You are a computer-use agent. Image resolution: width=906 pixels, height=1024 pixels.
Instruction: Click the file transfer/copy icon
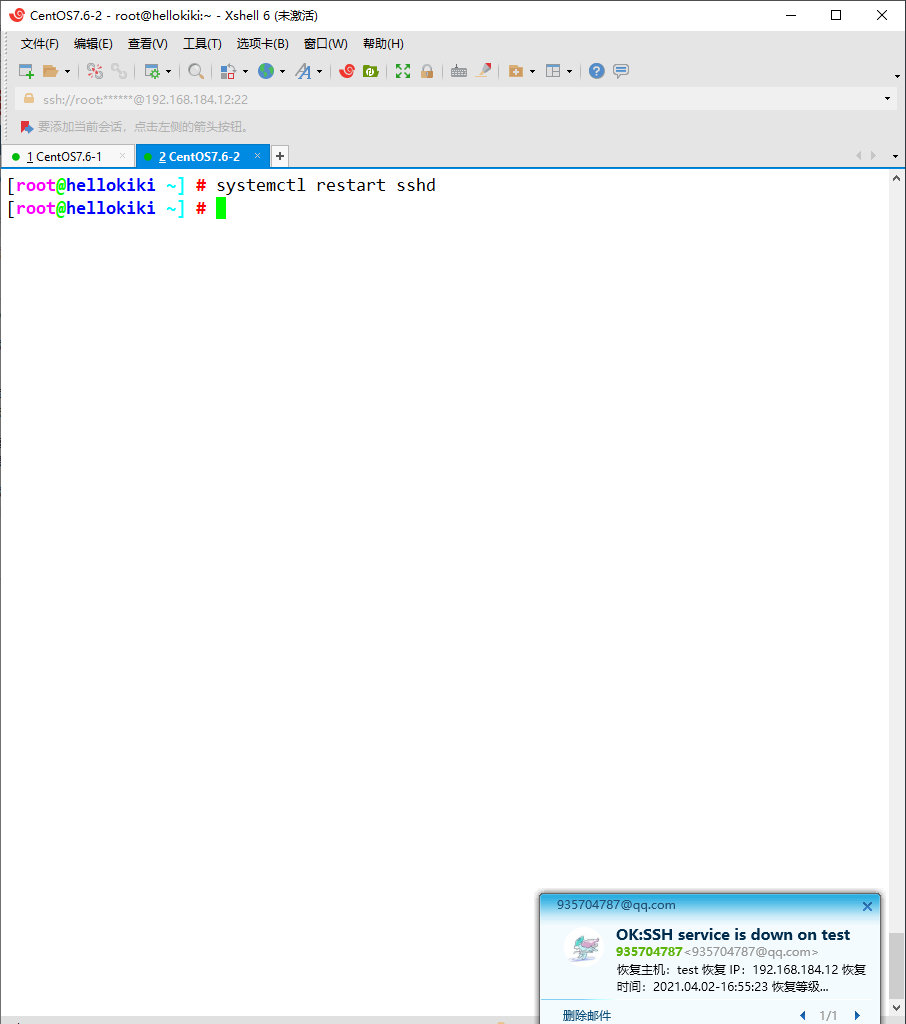227,71
